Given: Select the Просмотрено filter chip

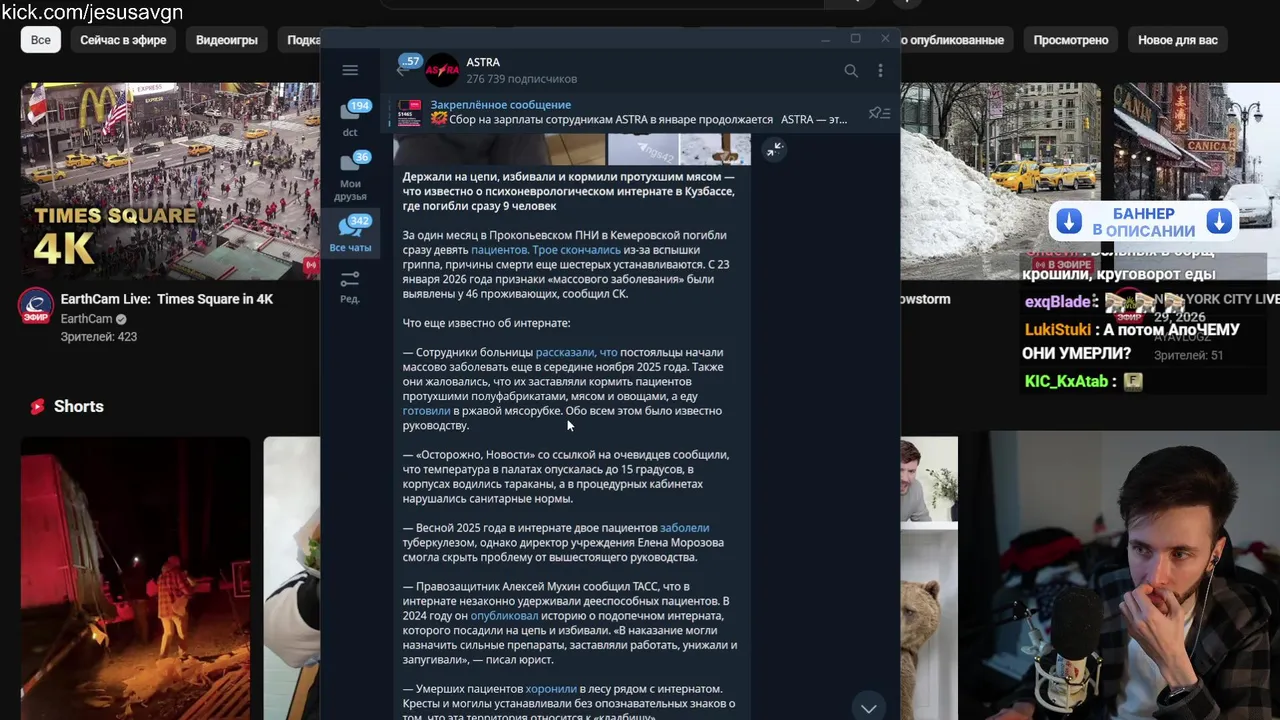Looking at the screenshot, I should (x=1071, y=40).
